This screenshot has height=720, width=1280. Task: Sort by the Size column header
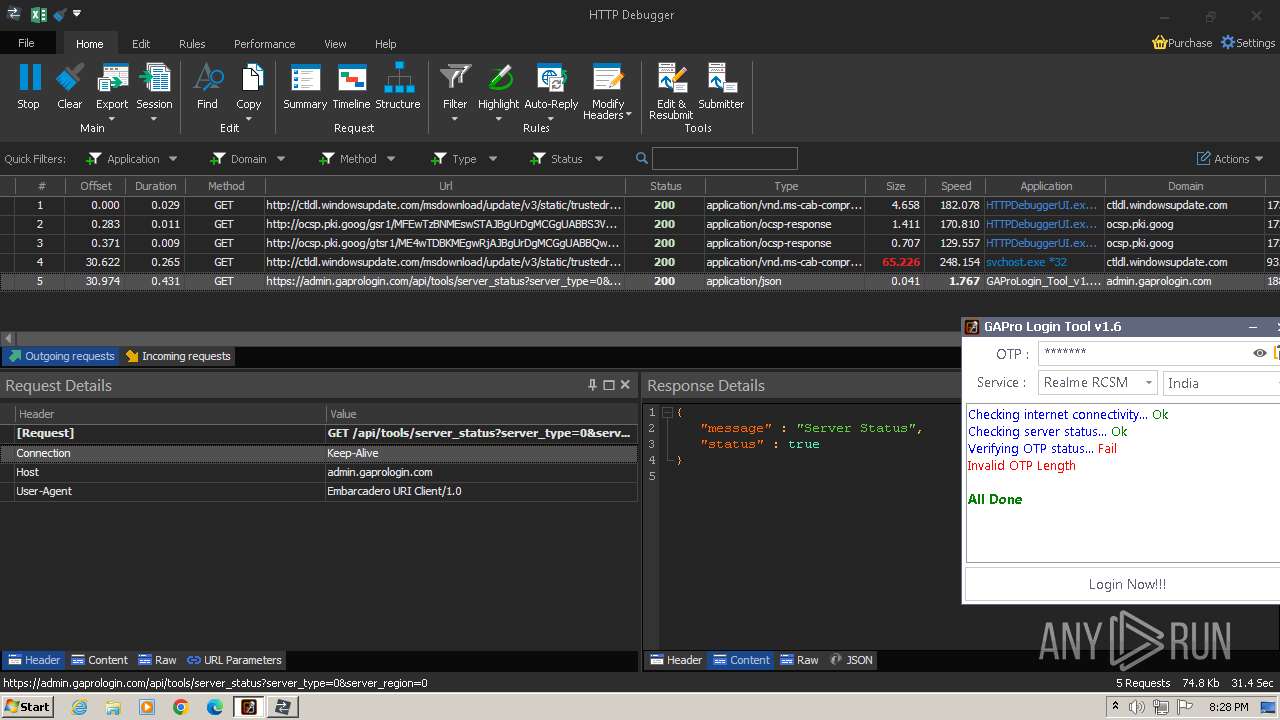tap(895, 186)
